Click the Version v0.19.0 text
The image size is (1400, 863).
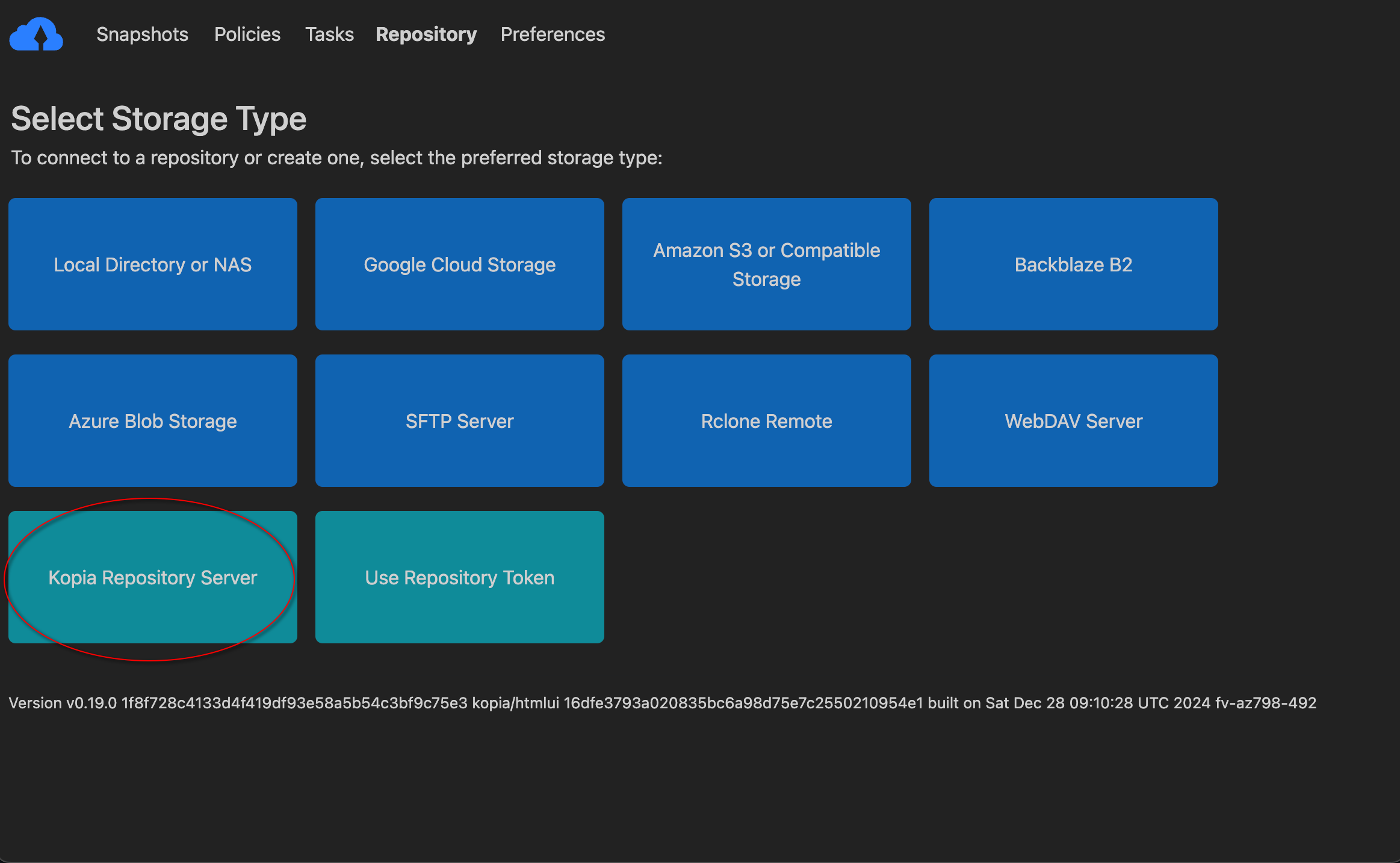coord(63,703)
